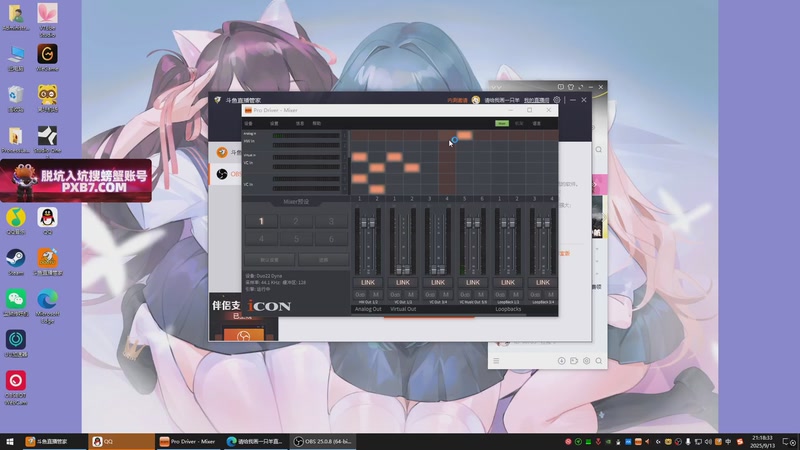Screen dimensions: 800x450
Task: Switch to OBS 25.0.8 taskbar button
Action: (323, 442)
